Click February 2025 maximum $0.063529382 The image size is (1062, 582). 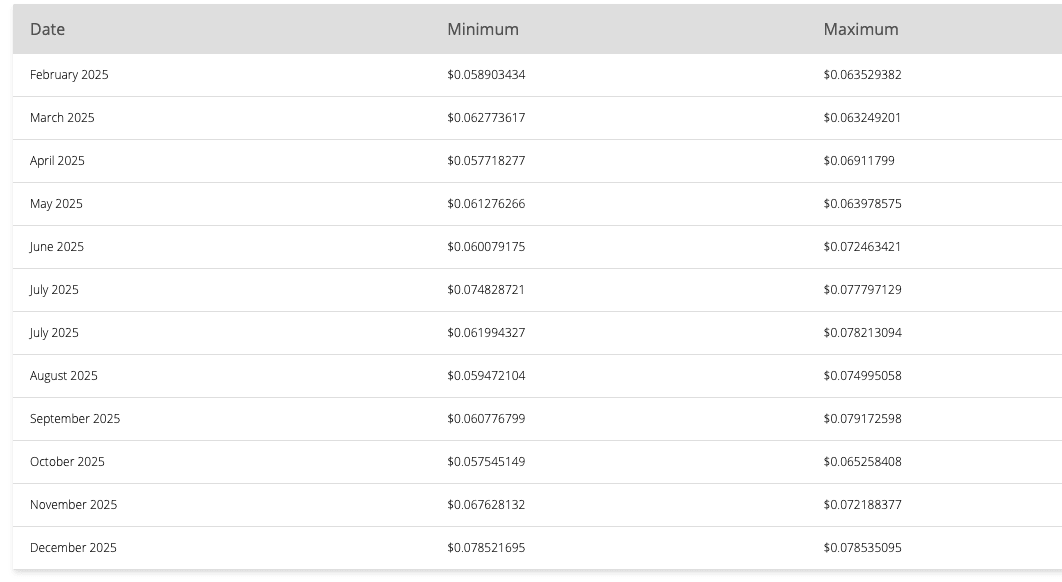coord(862,75)
